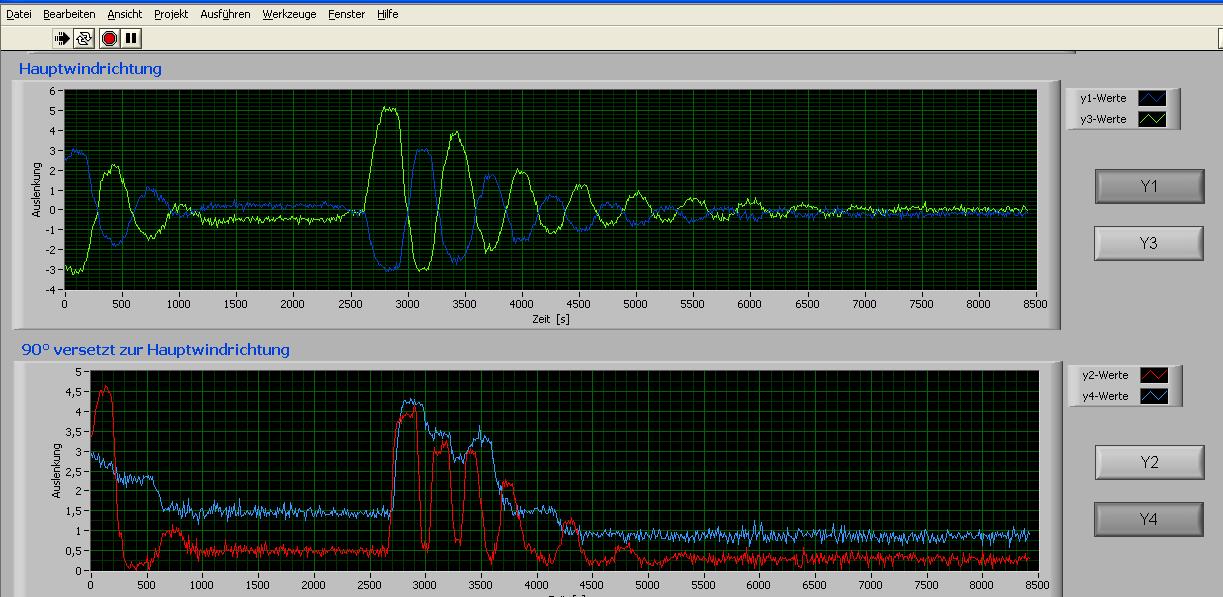The height and width of the screenshot is (597, 1223).
Task: Open the Ausführen menu
Action: point(225,14)
